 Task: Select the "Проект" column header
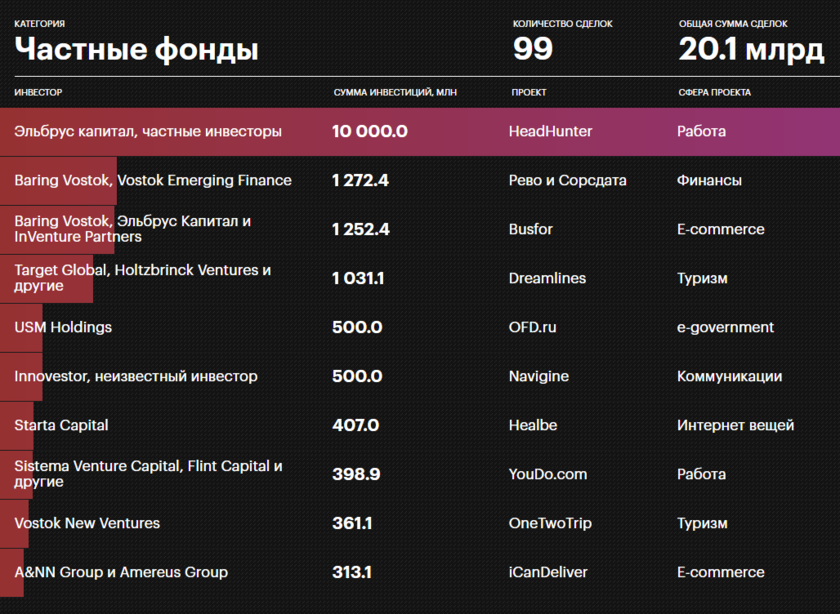coord(529,92)
